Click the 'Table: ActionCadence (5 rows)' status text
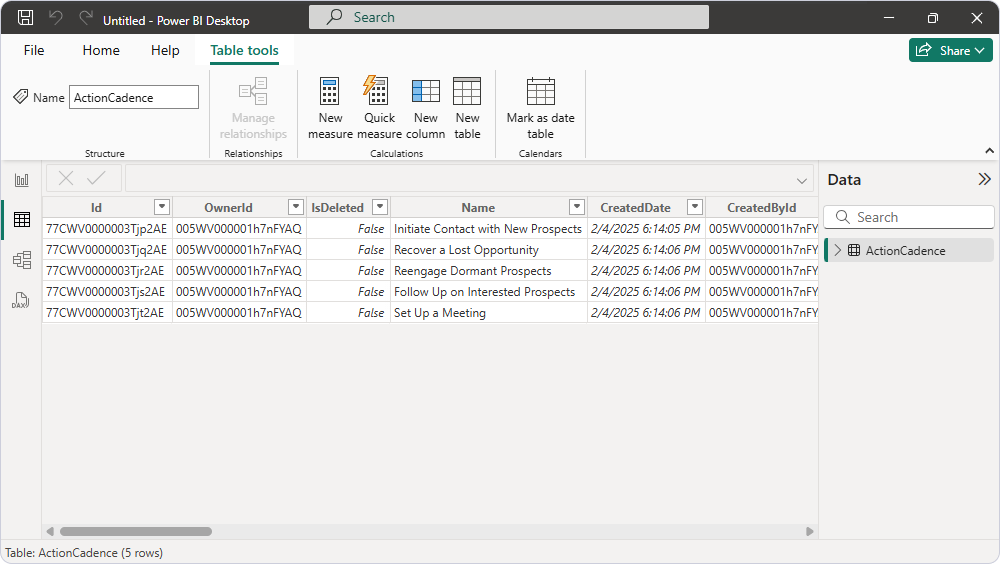 (84, 553)
